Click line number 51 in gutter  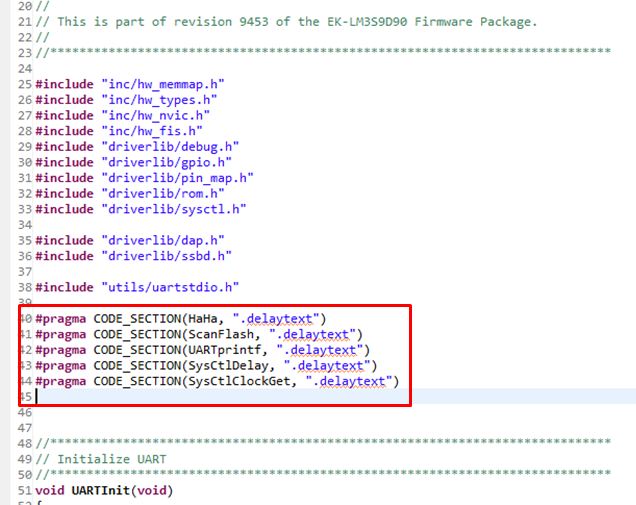coord(25,490)
